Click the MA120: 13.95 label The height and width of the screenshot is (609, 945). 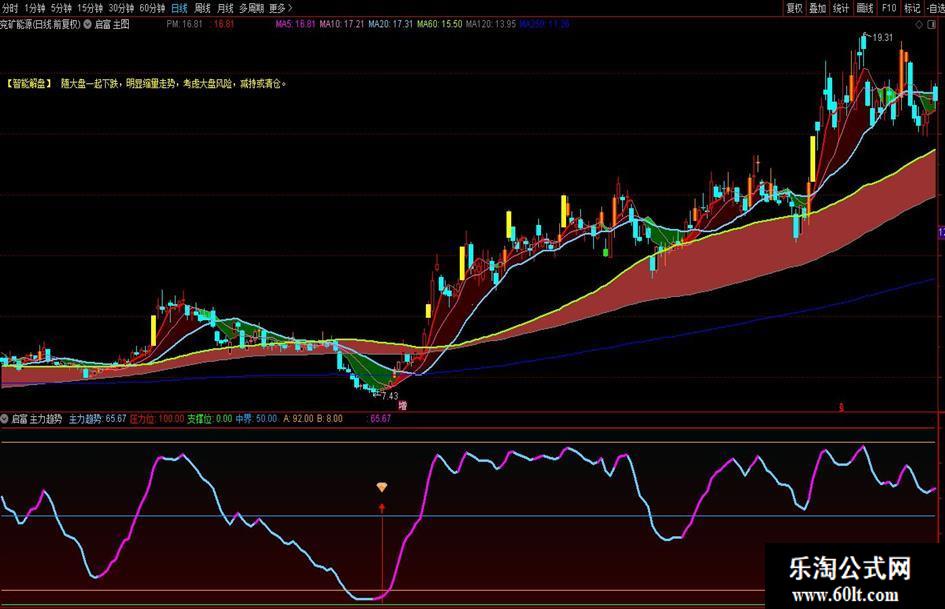(x=491, y=24)
